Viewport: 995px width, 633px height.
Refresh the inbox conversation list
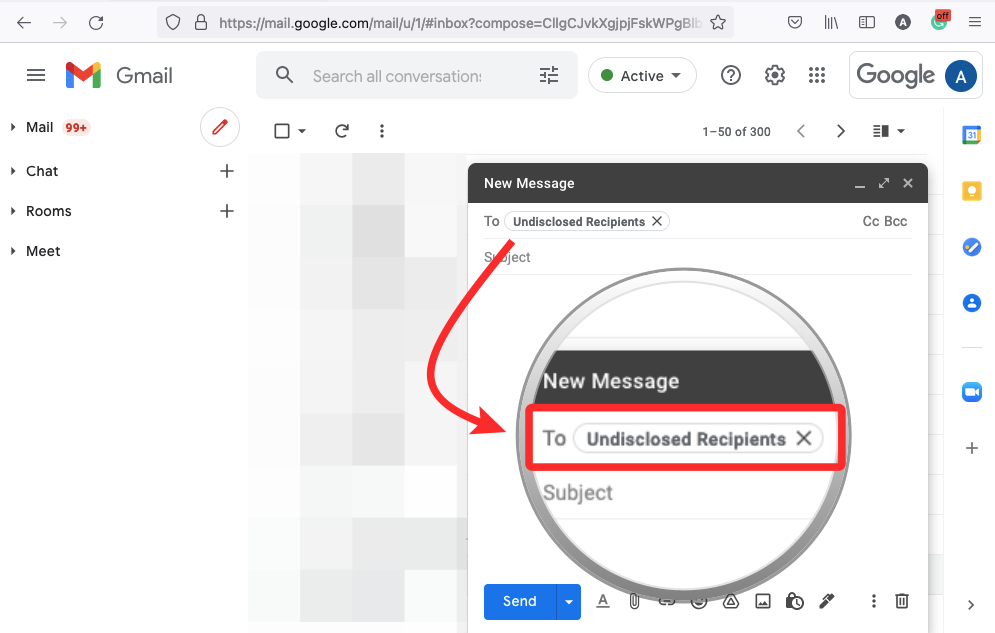coord(342,131)
